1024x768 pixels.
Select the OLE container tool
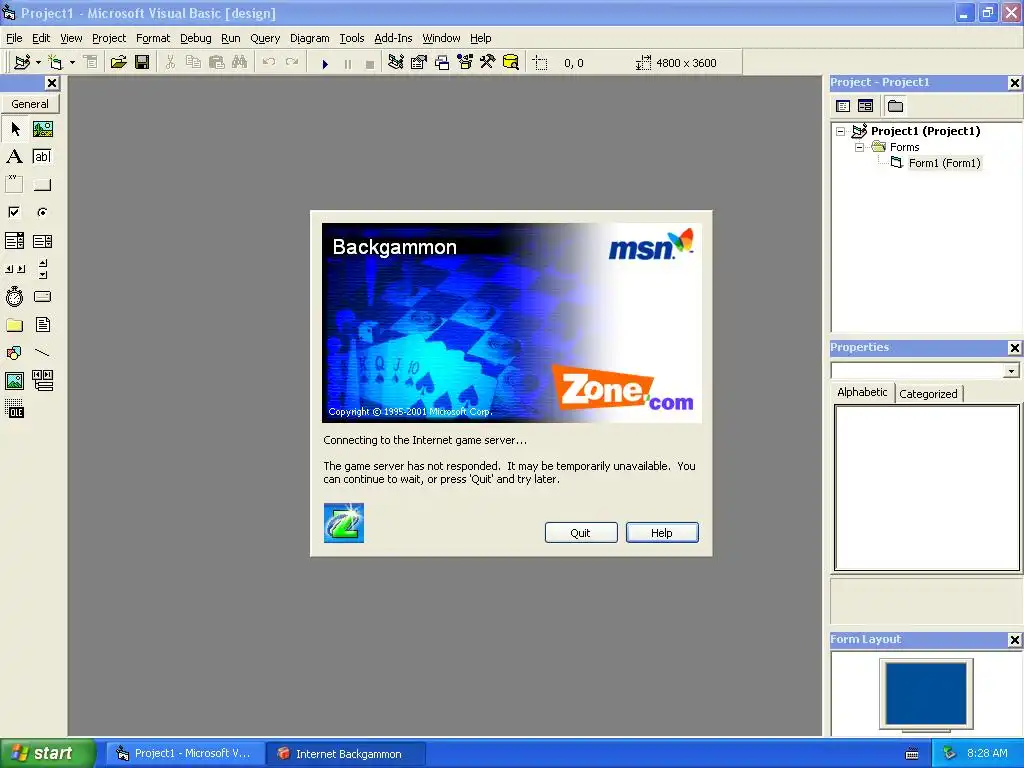tap(15, 409)
